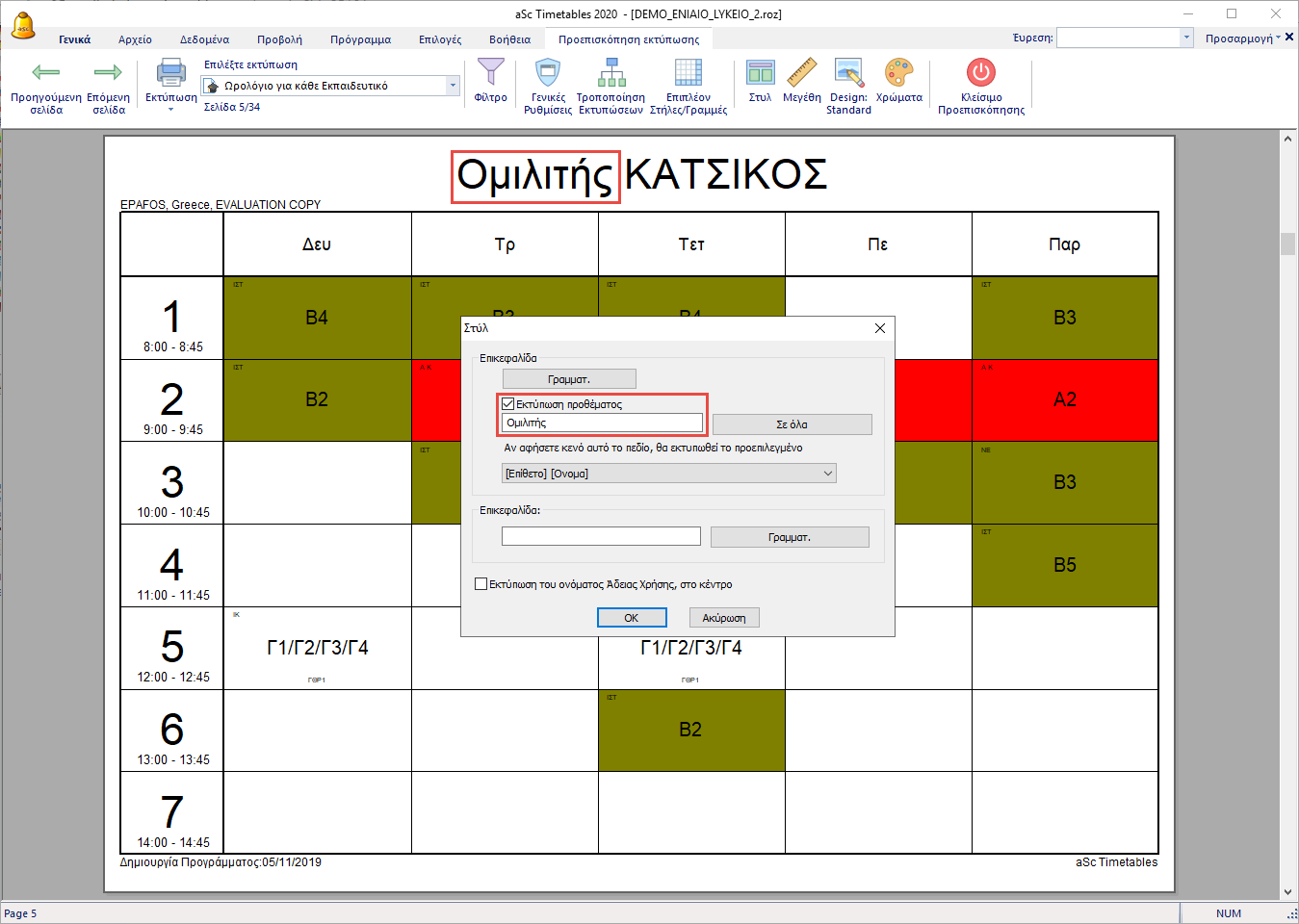Advance to next page with right arrow
The height and width of the screenshot is (924, 1299).
tap(108, 73)
